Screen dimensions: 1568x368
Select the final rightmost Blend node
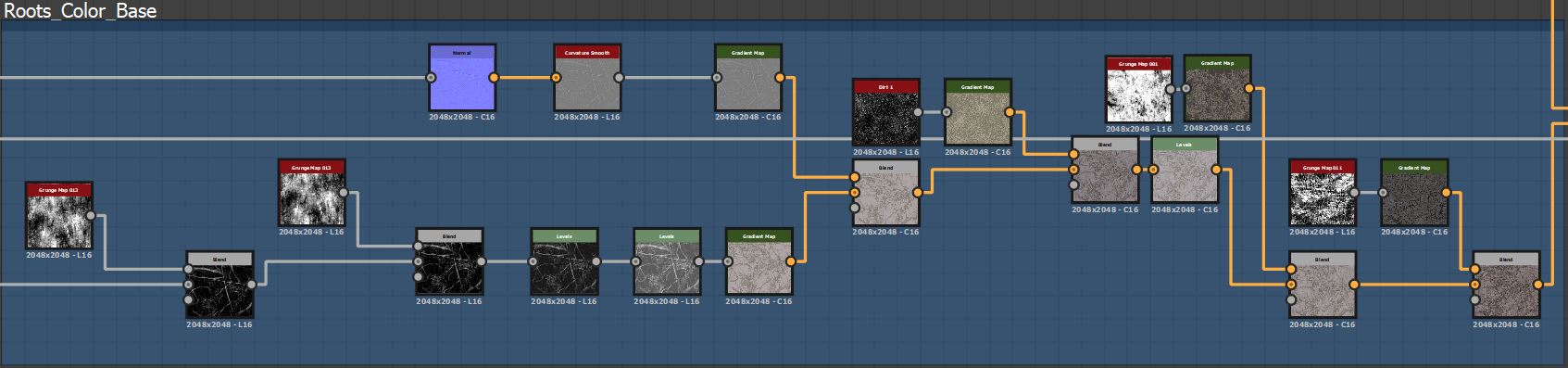1506,286
